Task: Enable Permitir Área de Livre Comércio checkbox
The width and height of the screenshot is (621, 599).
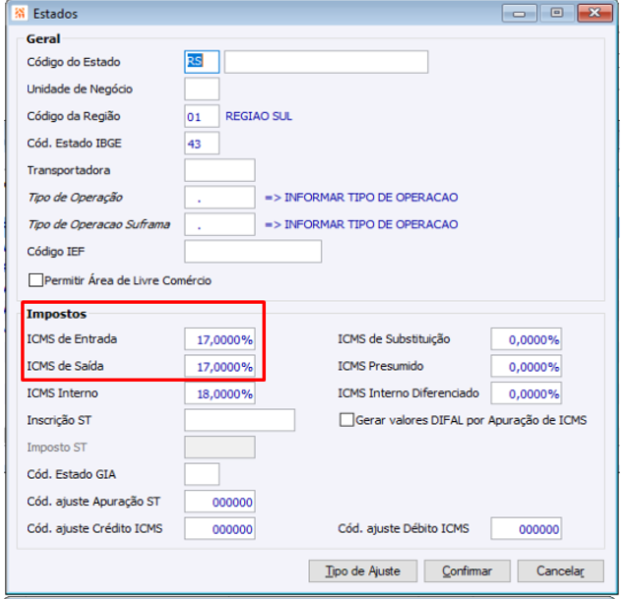Action: (x=36, y=280)
